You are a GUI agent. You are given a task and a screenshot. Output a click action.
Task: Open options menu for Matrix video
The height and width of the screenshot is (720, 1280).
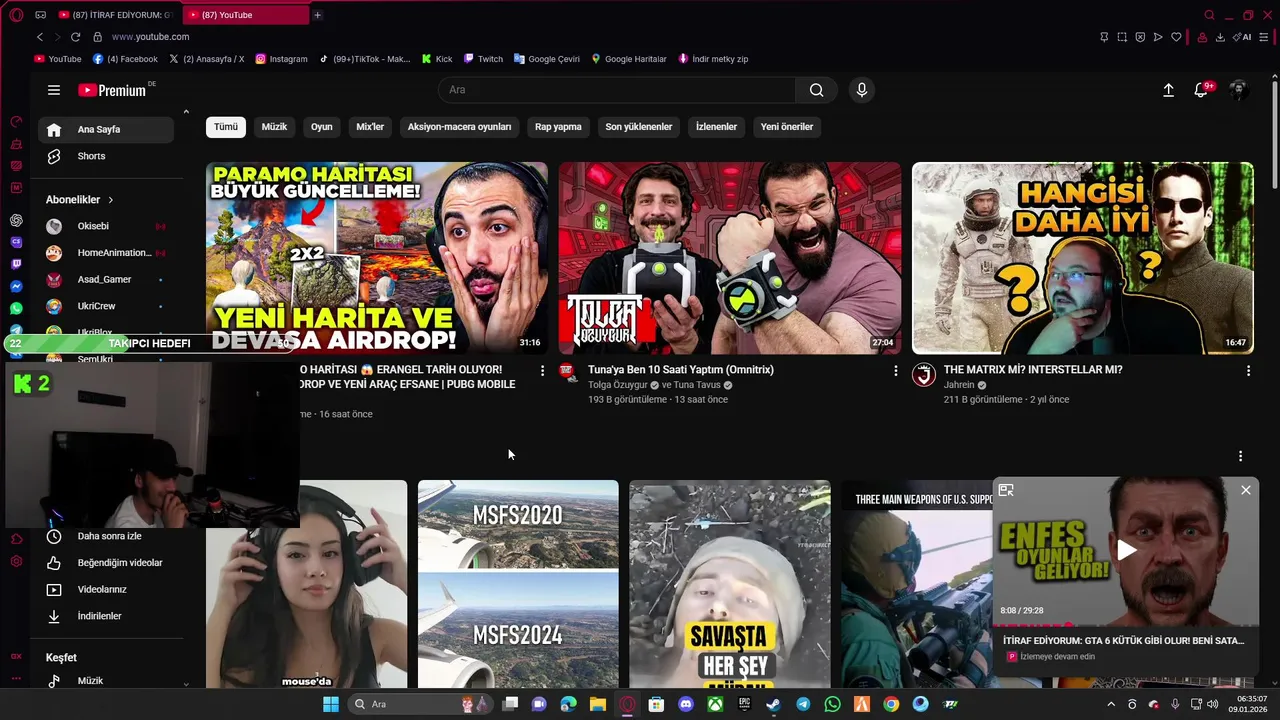pyautogui.click(x=1248, y=371)
